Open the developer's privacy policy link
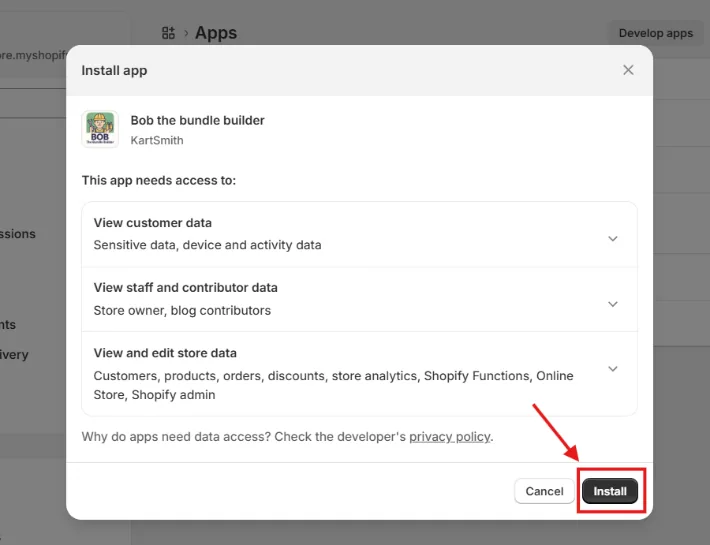Image resolution: width=710 pixels, height=545 pixels. pos(450,437)
